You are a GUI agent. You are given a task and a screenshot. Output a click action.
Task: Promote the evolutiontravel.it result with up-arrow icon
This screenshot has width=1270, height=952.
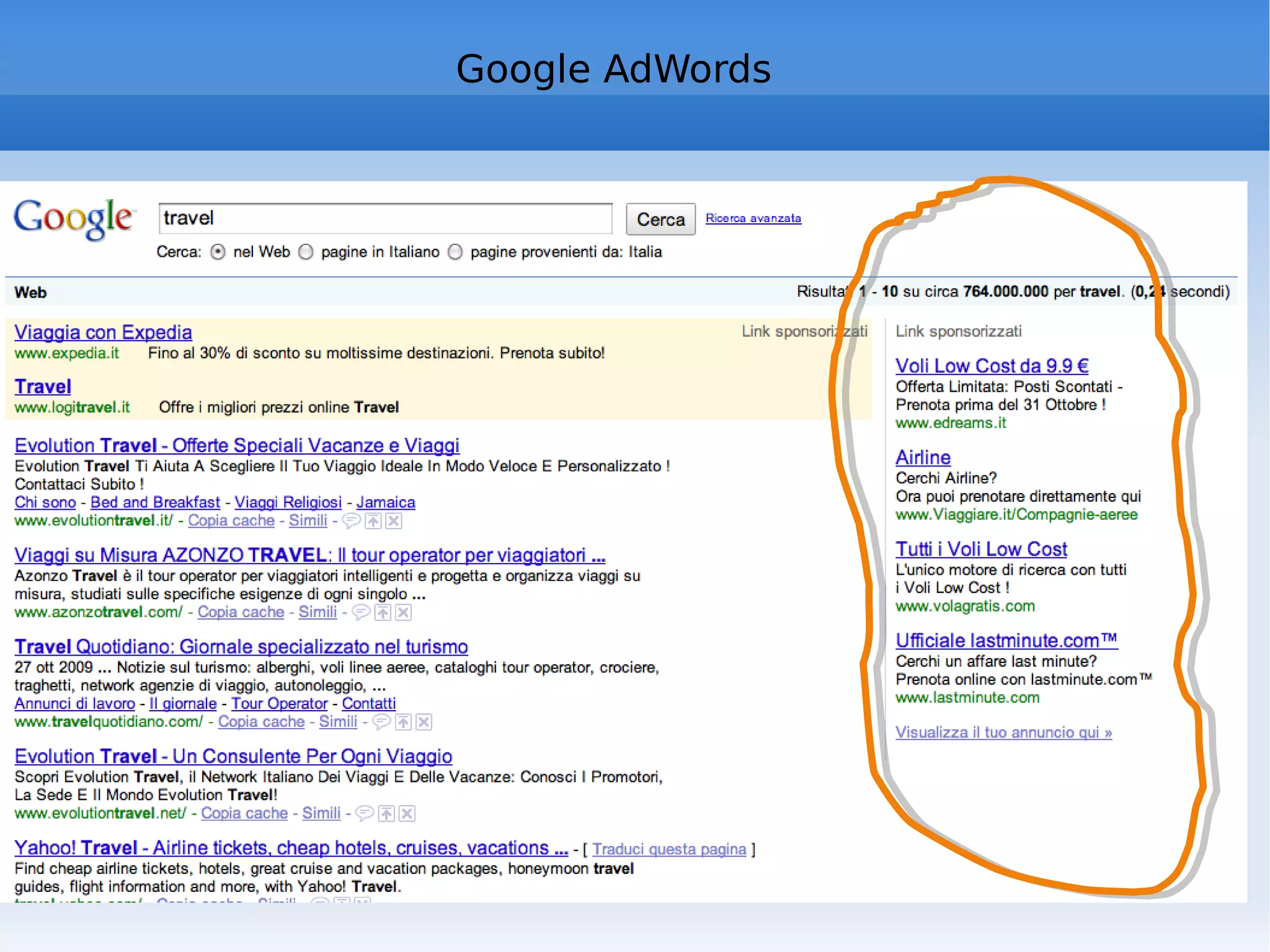[x=373, y=521]
